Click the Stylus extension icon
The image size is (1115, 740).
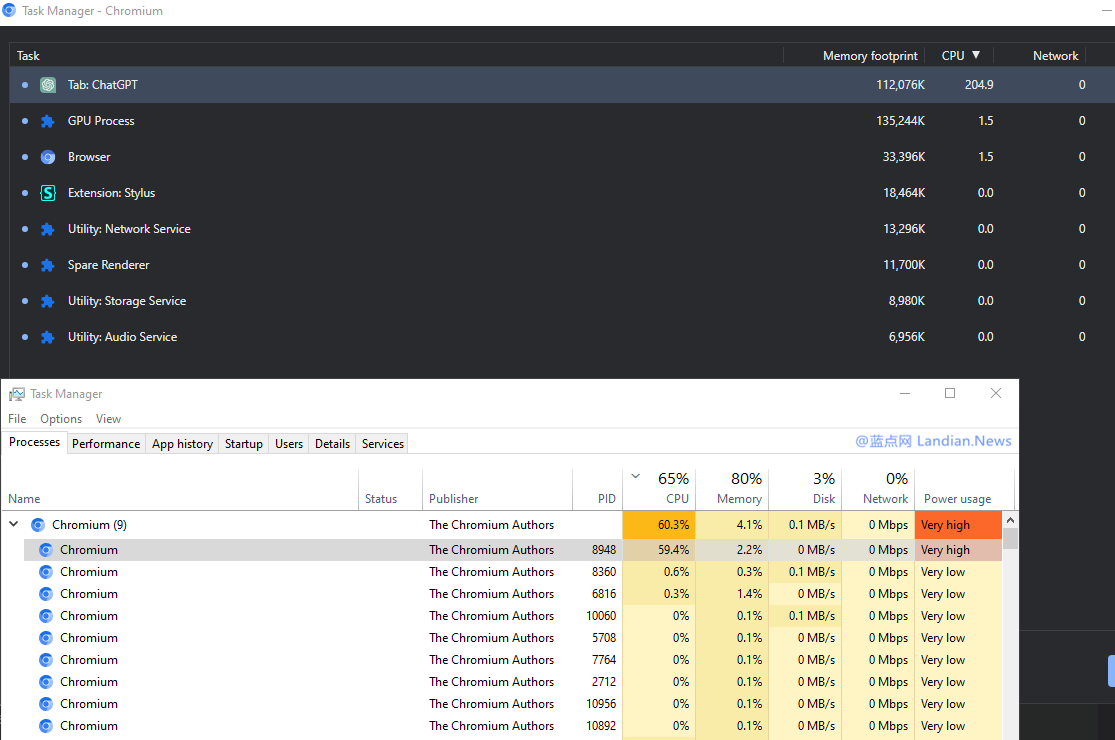48,193
